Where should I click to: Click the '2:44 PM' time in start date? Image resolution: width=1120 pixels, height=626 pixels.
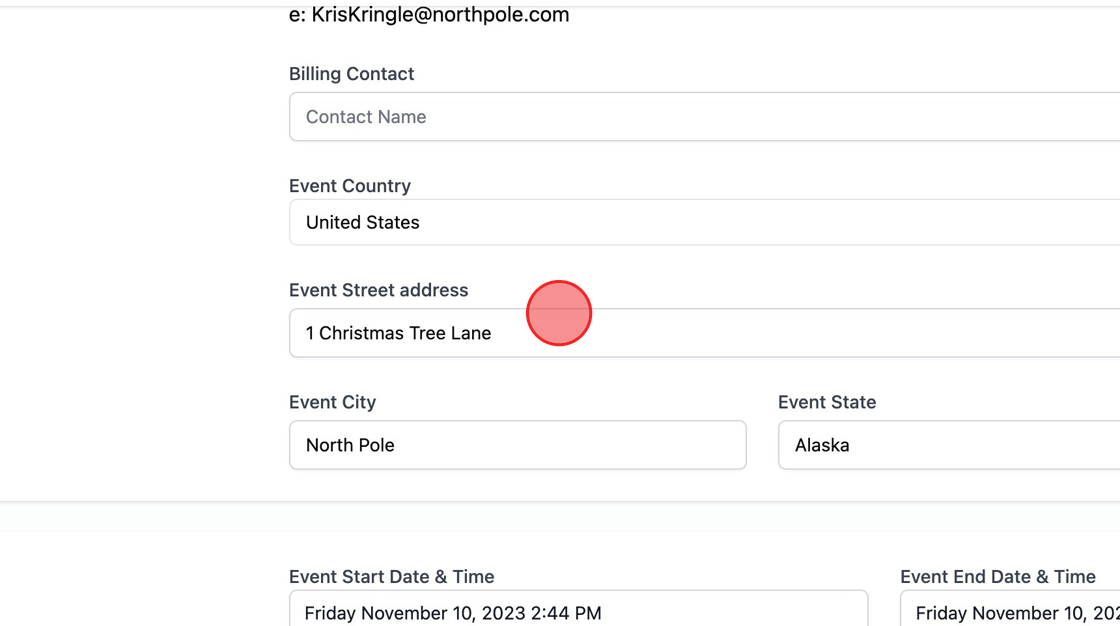(x=566, y=613)
